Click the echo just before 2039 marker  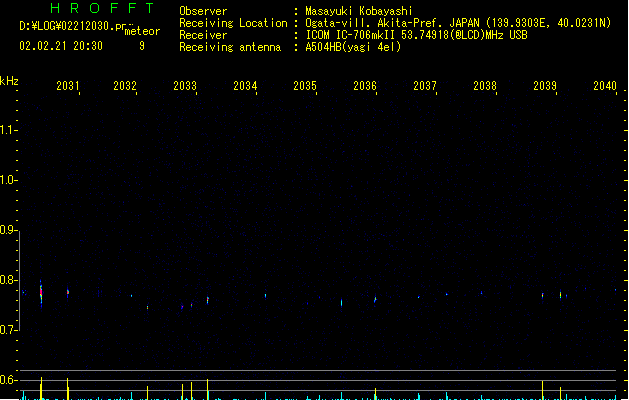[x=542, y=296]
